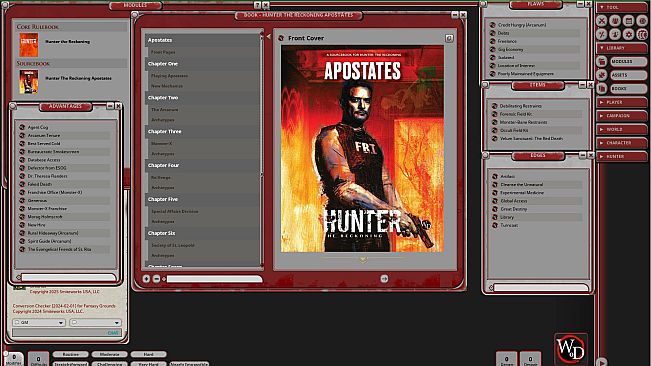Open the empty dropdown right of GM
The image size is (651, 366).
point(95,322)
